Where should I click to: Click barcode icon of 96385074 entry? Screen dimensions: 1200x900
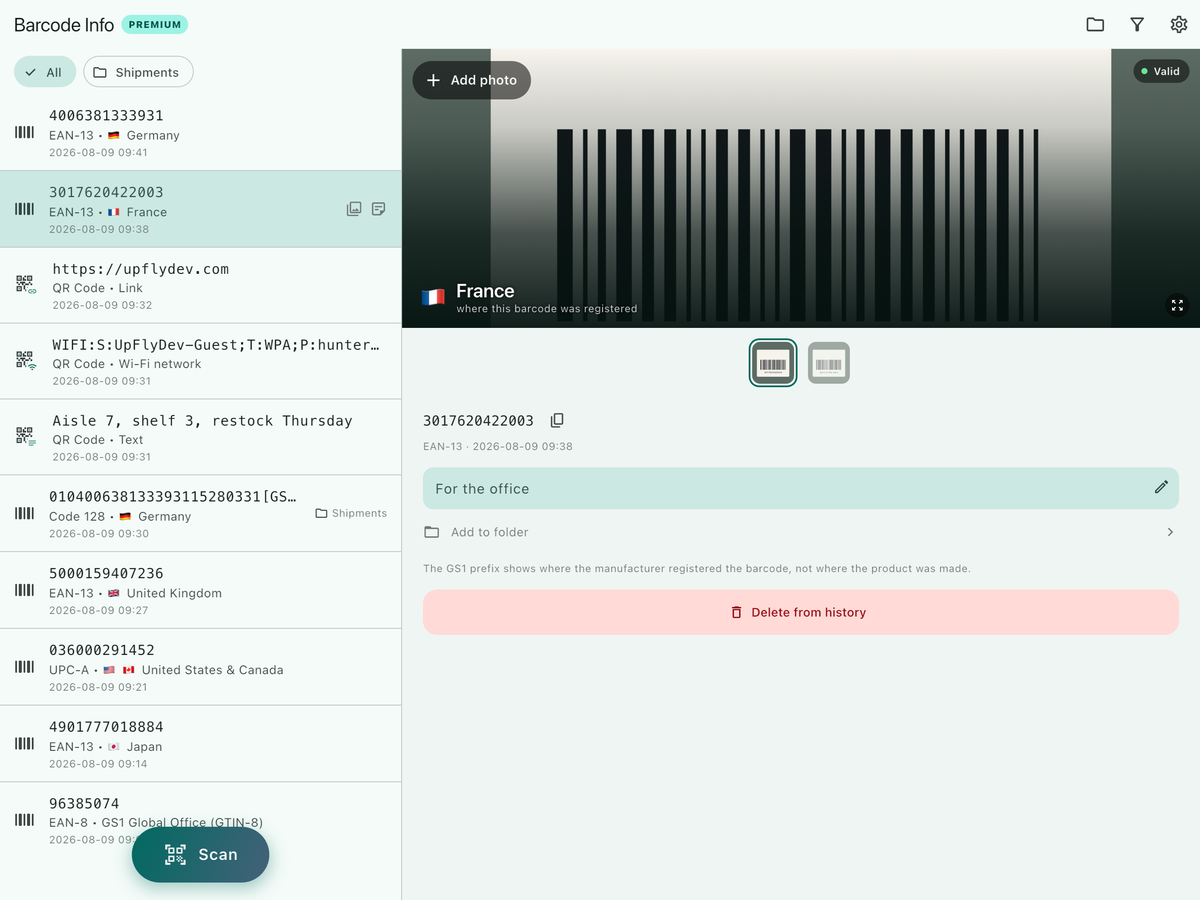coord(24,820)
